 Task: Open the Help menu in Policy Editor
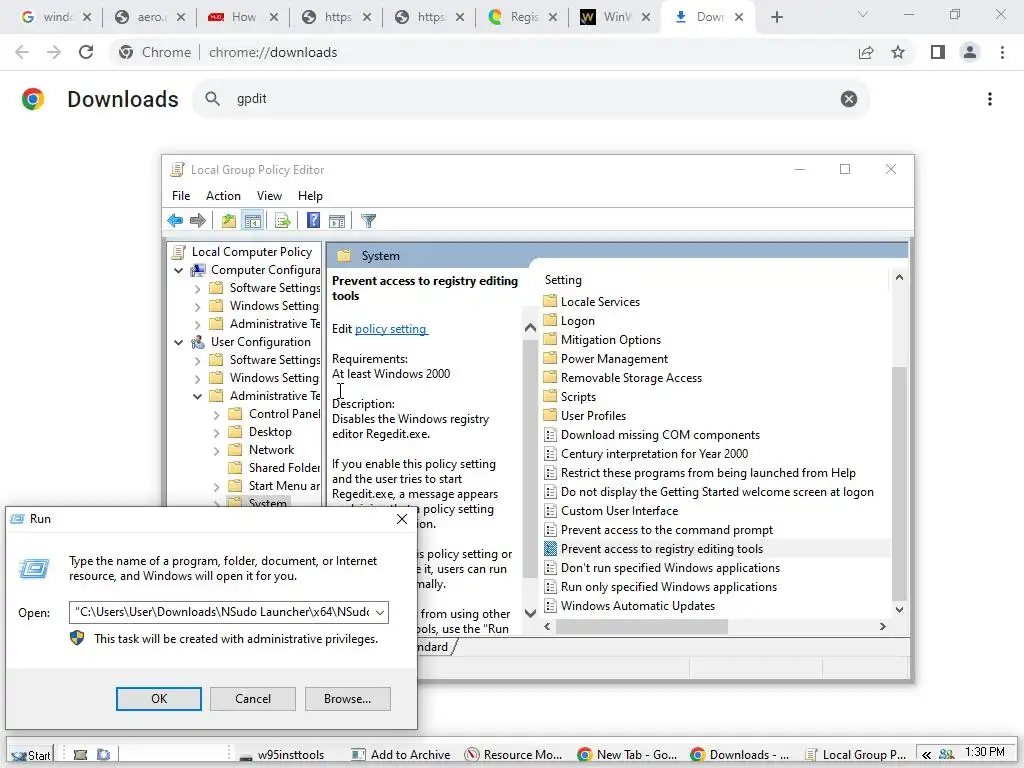pos(310,196)
